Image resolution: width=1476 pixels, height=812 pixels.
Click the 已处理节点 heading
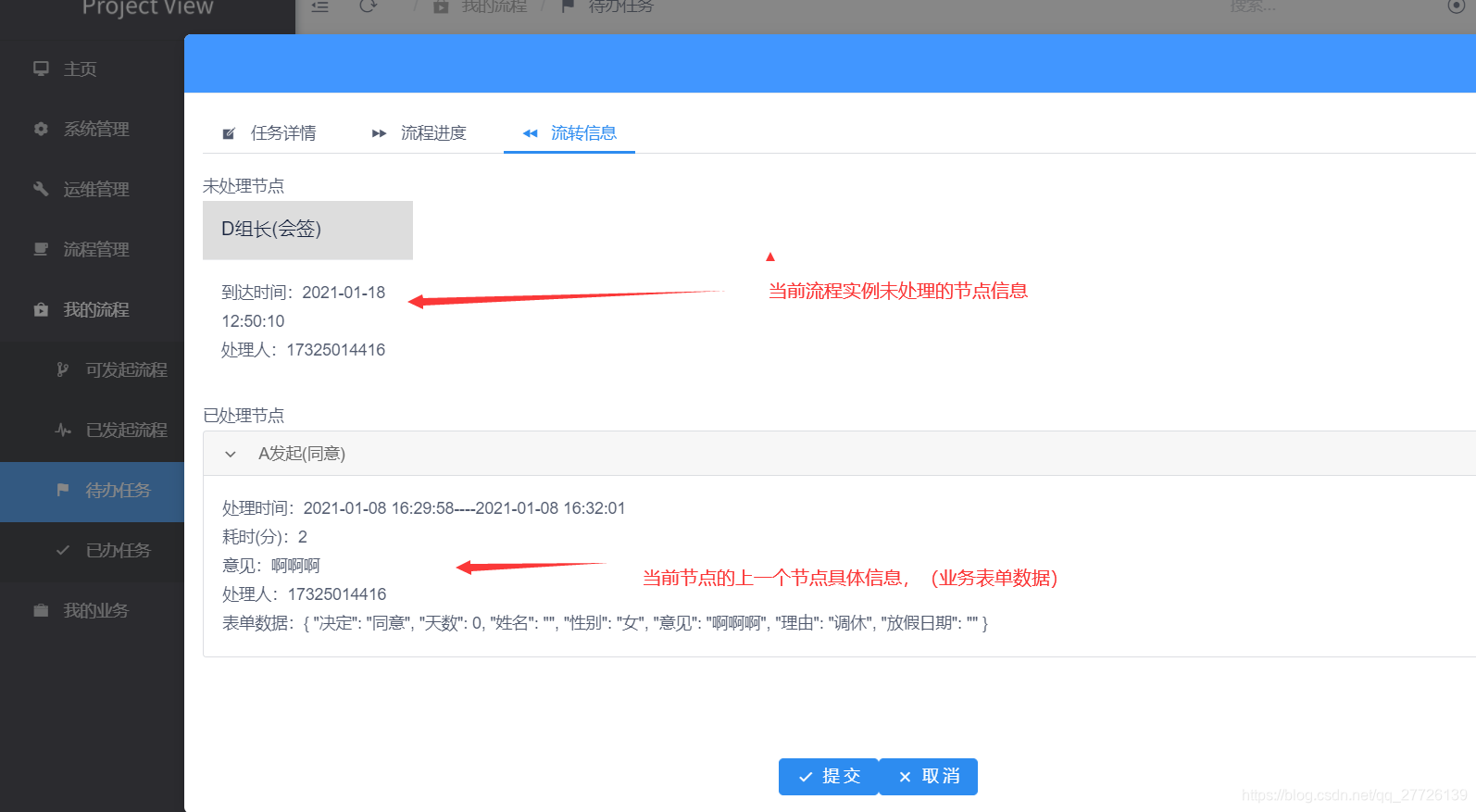click(244, 416)
